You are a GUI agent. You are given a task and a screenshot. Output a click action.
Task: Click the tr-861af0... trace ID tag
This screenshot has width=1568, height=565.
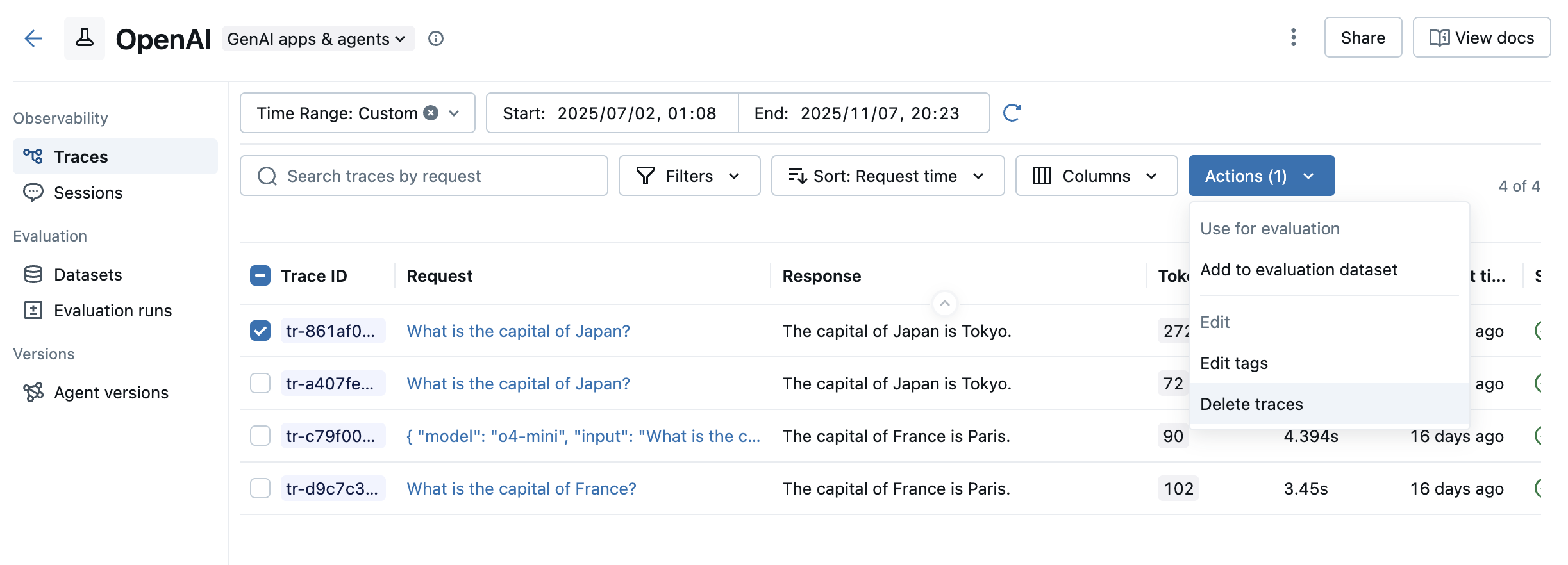point(333,331)
